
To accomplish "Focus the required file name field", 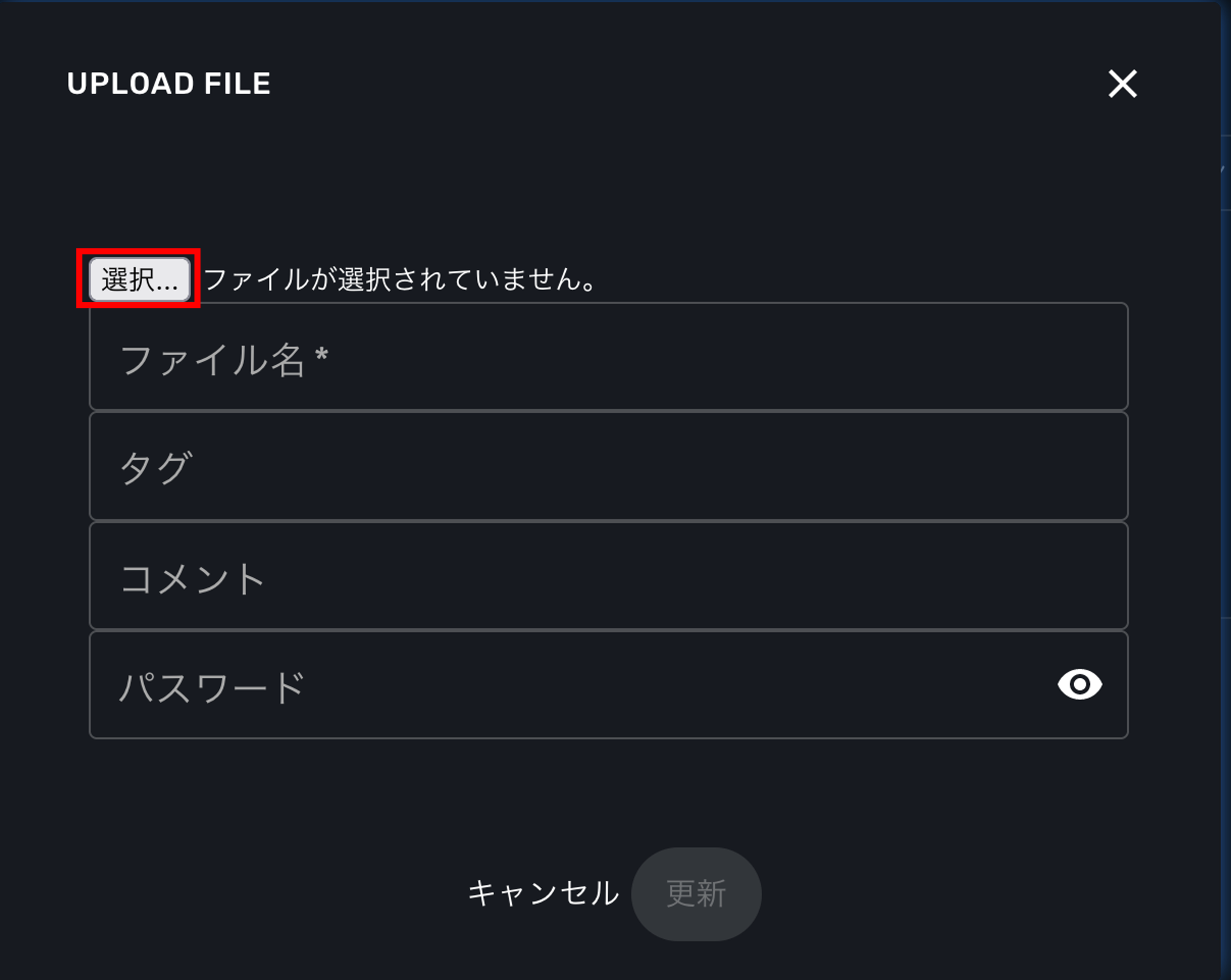I will pyautogui.click(x=606, y=357).
